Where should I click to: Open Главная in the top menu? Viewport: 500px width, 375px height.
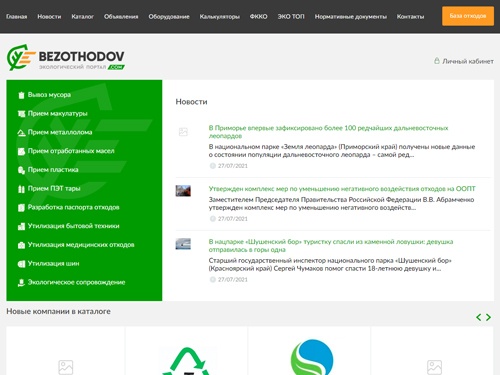pyautogui.click(x=17, y=16)
